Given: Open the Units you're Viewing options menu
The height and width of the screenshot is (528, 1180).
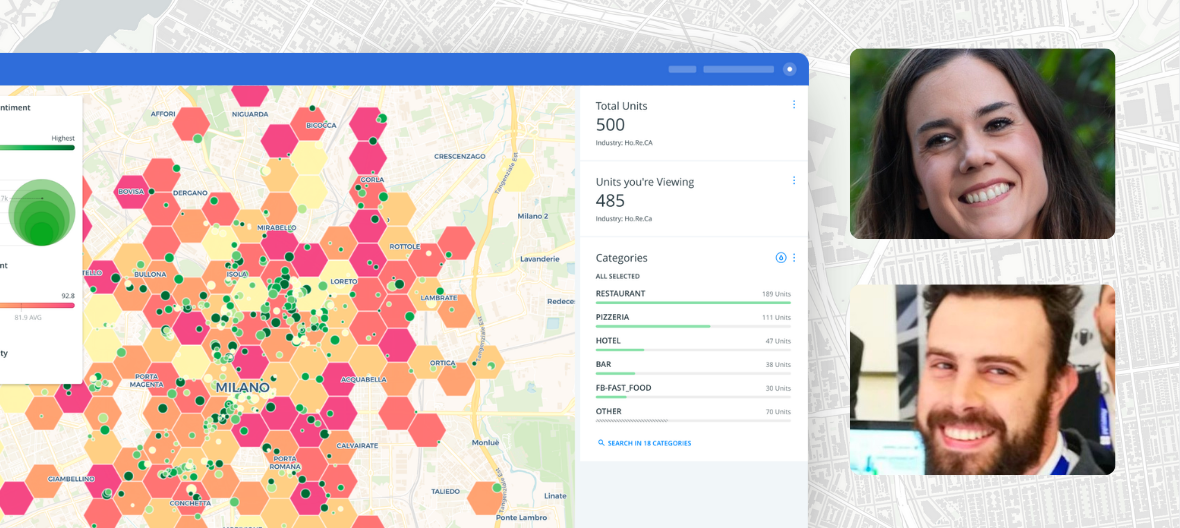Looking at the screenshot, I should [x=794, y=181].
